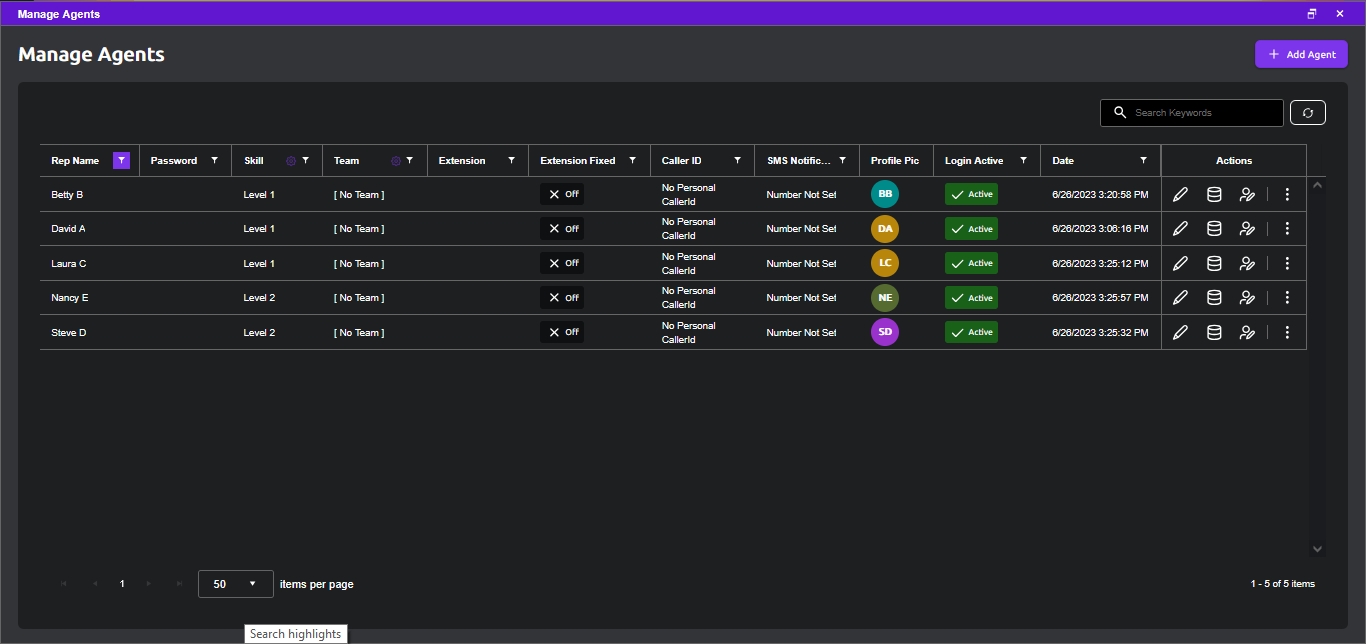Open Login Active column filter
The height and width of the screenshot is (644, 1366).
tap(1023, 161)
